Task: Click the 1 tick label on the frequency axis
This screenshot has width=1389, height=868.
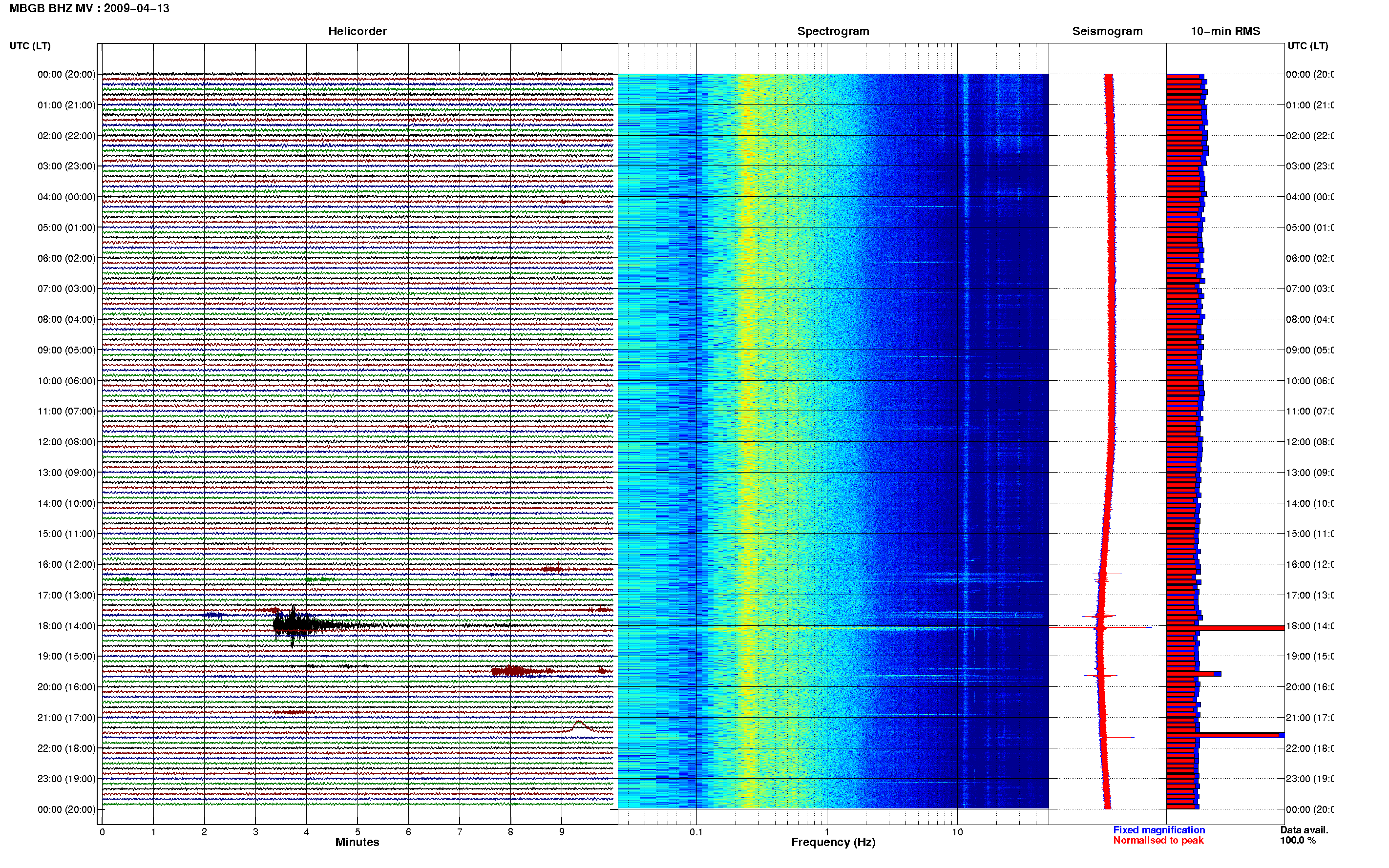Action: 827,832
